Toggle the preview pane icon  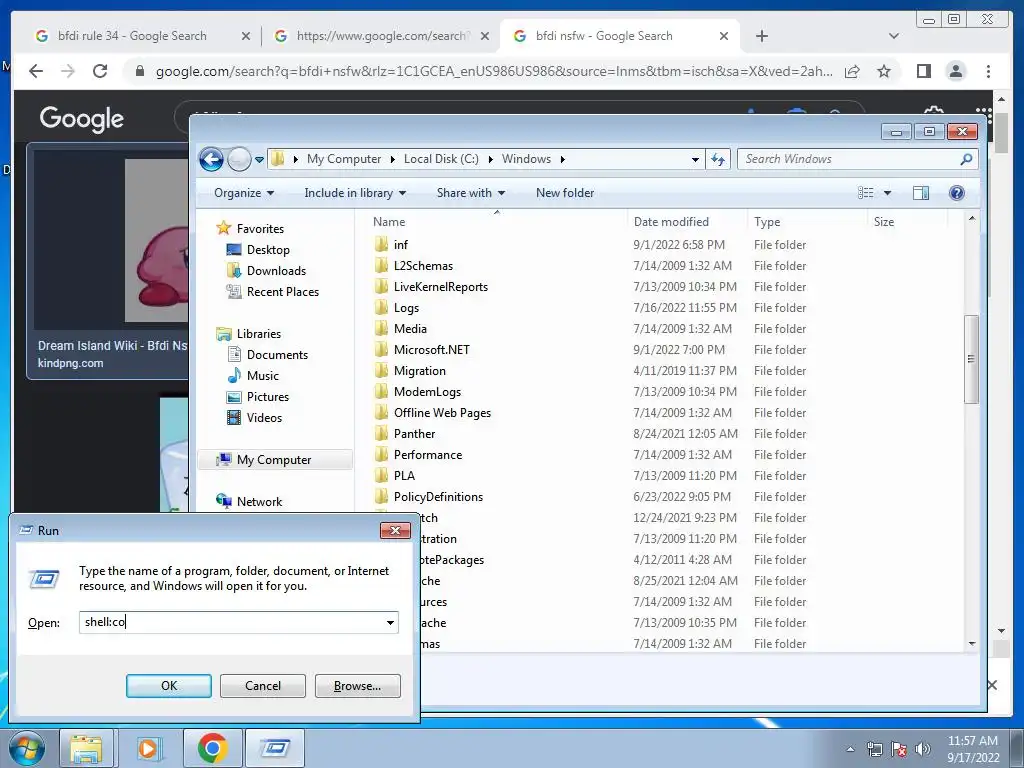[921, 193]
